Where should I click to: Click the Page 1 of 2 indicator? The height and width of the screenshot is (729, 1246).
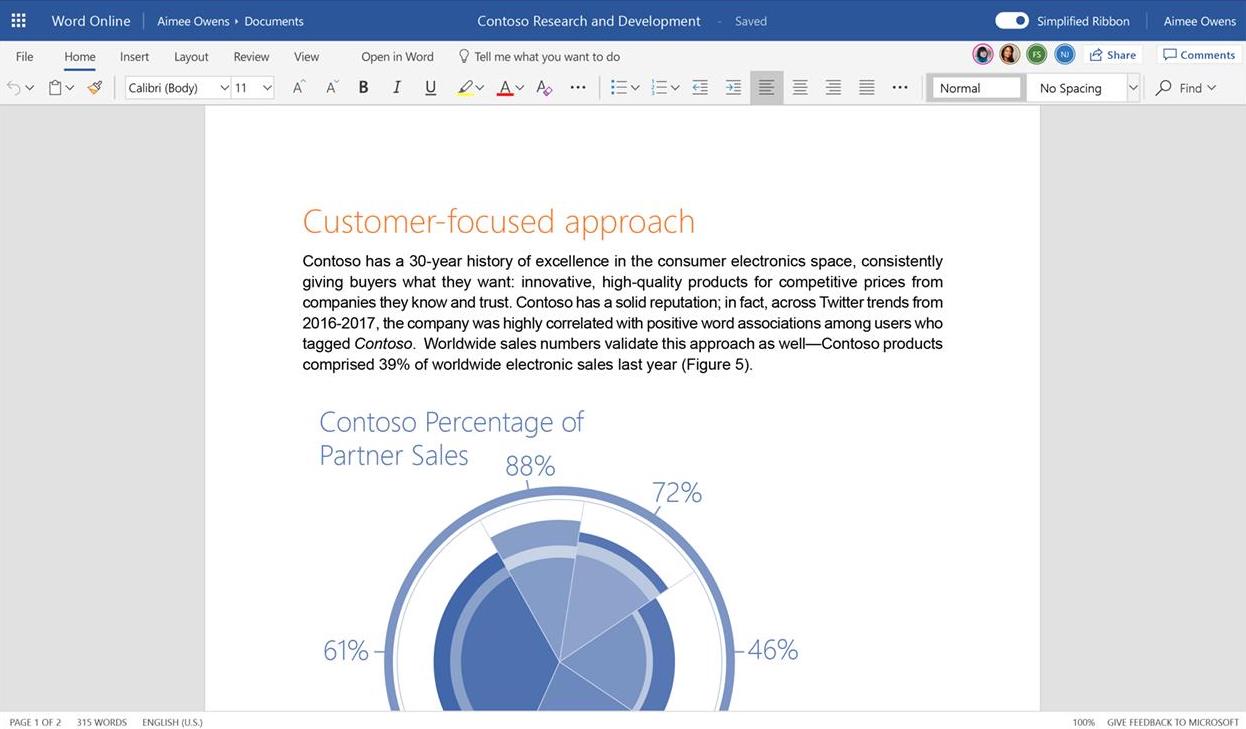(35, 722)
